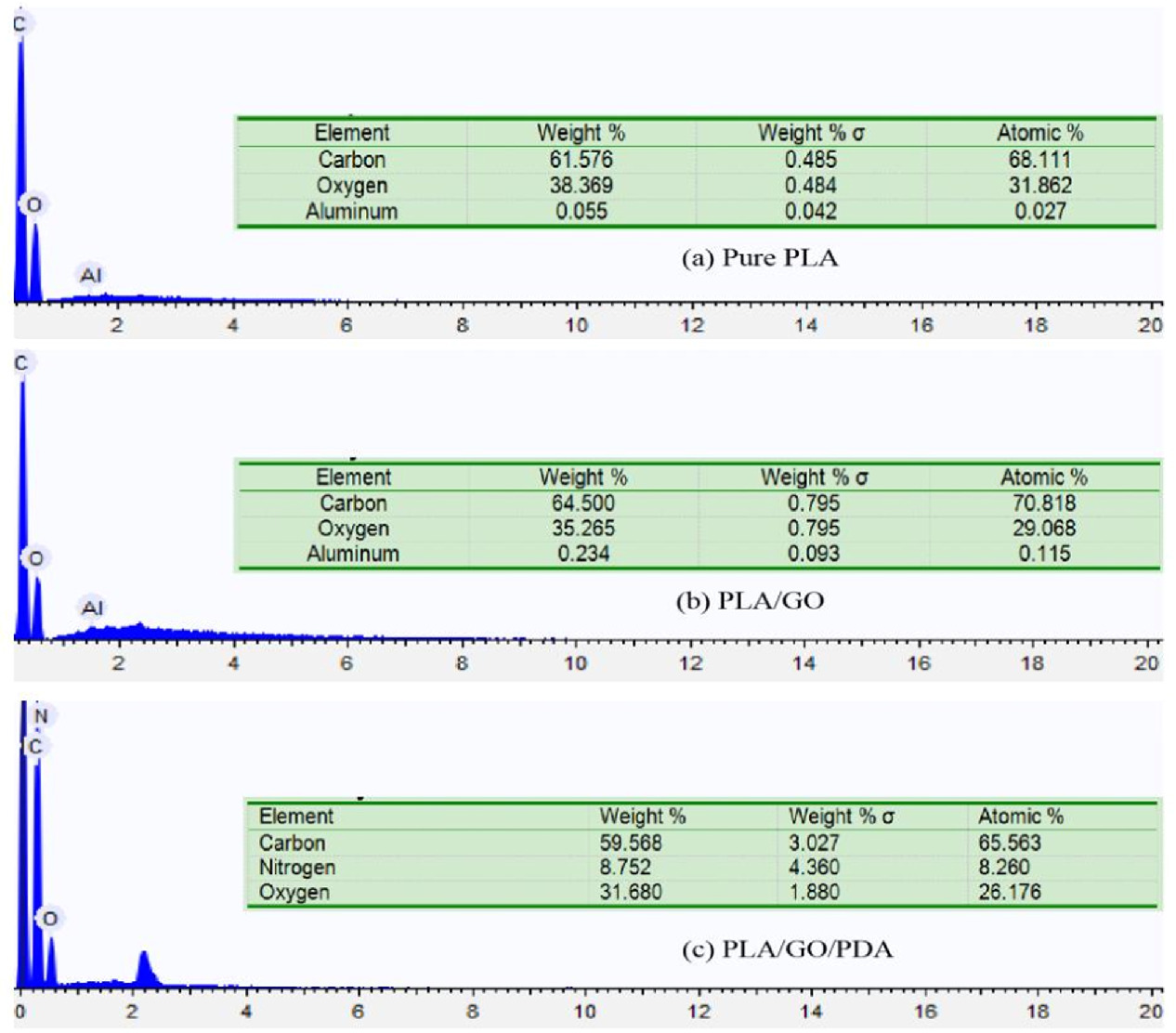Click the caption "(b) PLA/GO"
Viewport: 1176px width, 1033px height.
point(751,601)
